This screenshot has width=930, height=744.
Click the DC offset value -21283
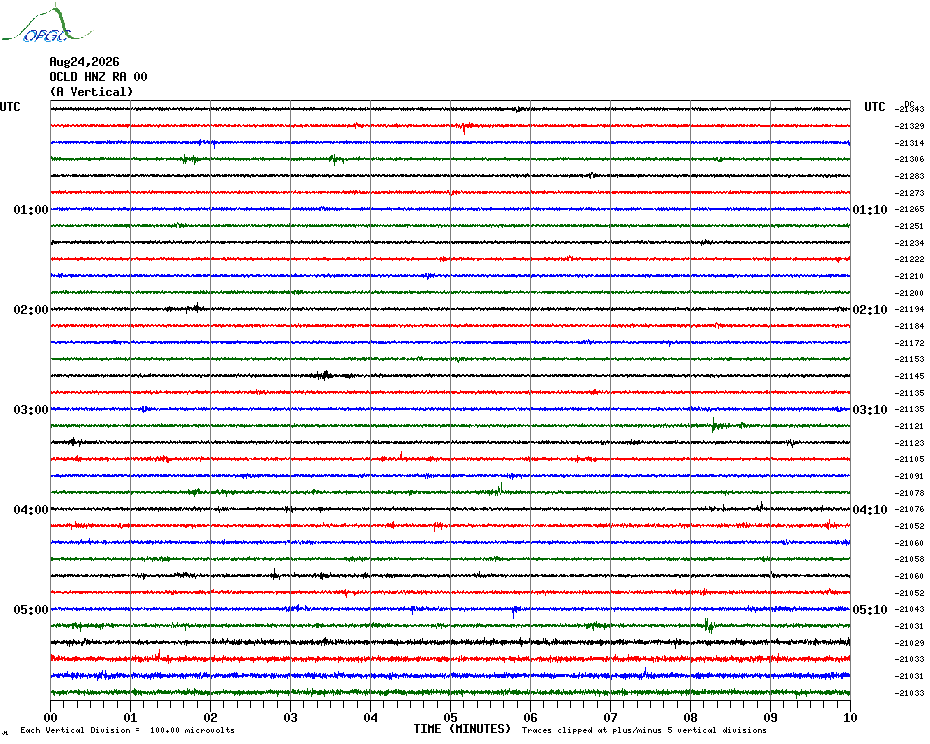click(x=910, y=176)
